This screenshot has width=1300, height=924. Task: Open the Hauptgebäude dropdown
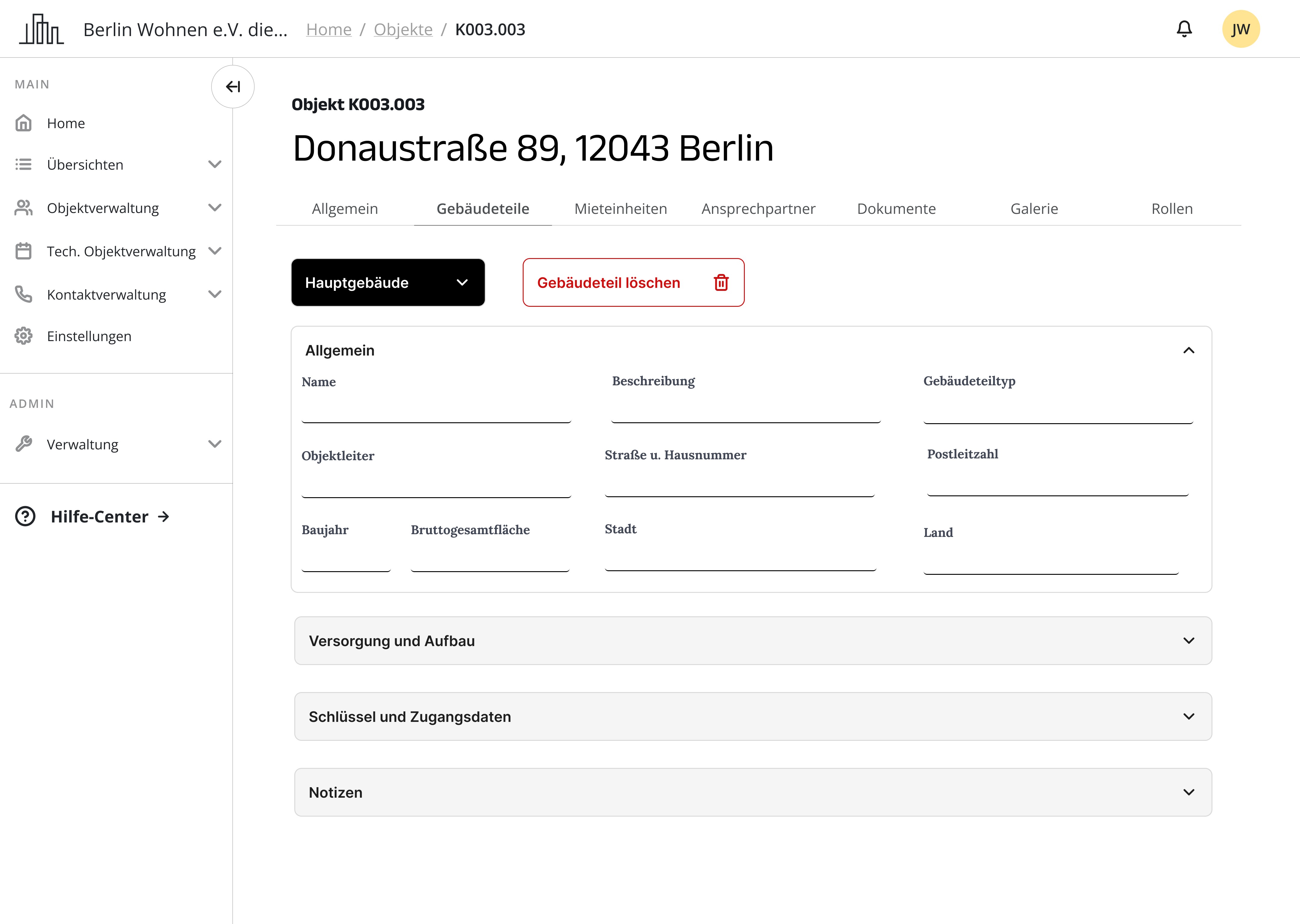coord(388,283)
